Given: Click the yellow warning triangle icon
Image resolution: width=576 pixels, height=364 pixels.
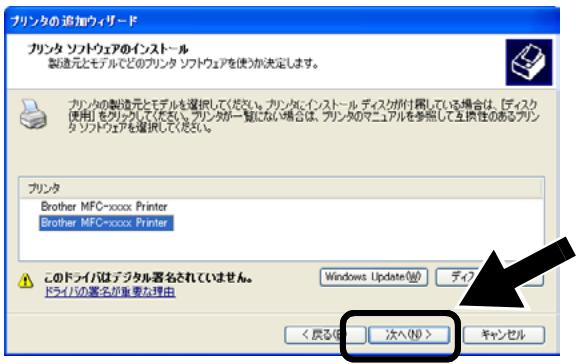Looking at the screenshot, I should 26,281.
